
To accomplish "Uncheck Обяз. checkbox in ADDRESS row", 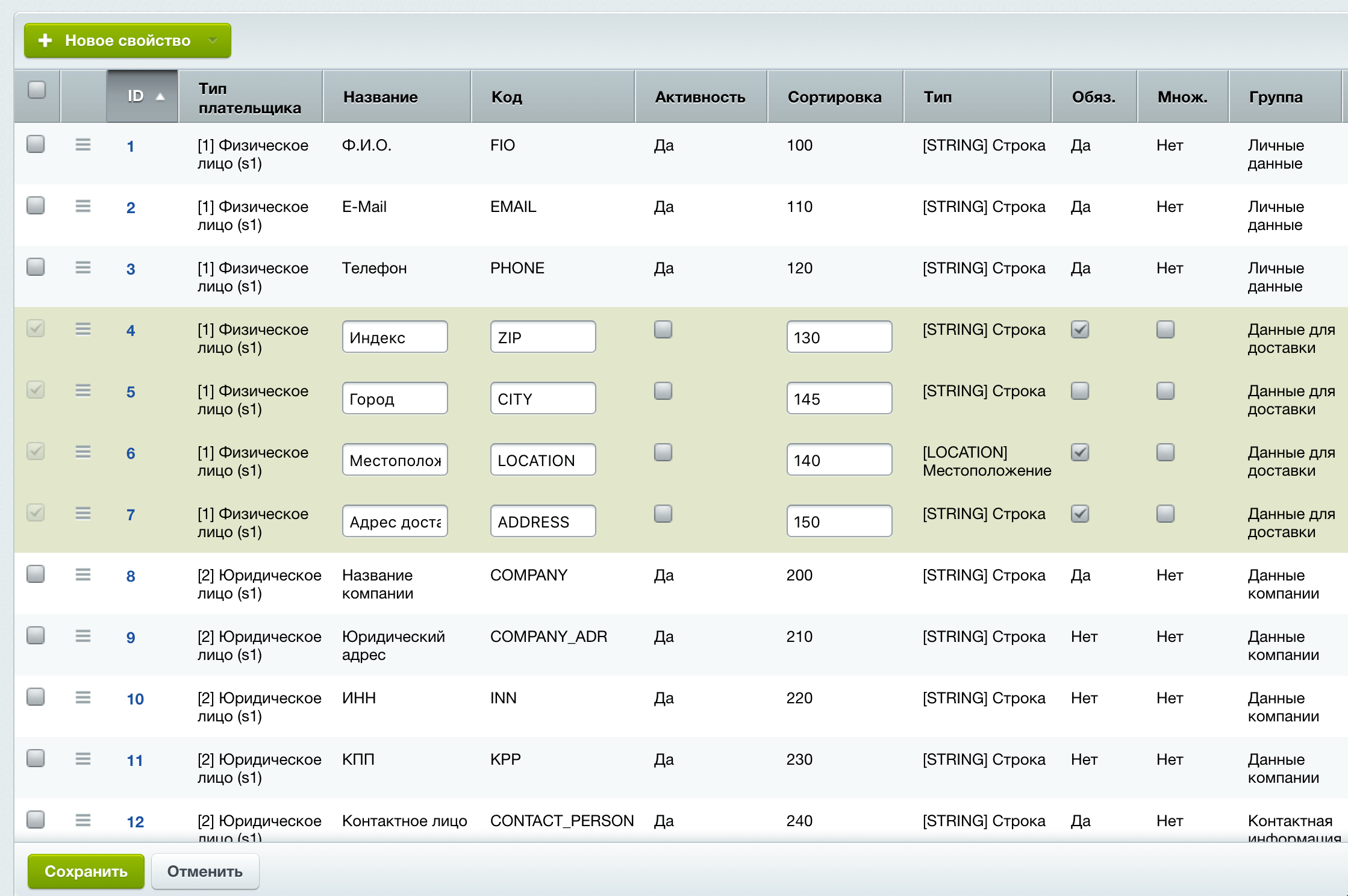I will (x=1080, y=514).
